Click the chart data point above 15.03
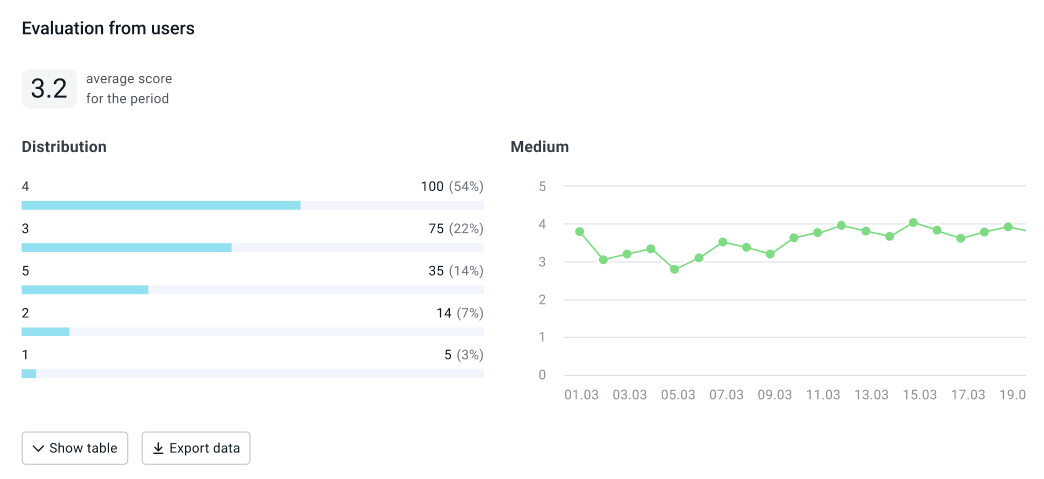This screenshot has height=479, width=1044. [913, 222]
